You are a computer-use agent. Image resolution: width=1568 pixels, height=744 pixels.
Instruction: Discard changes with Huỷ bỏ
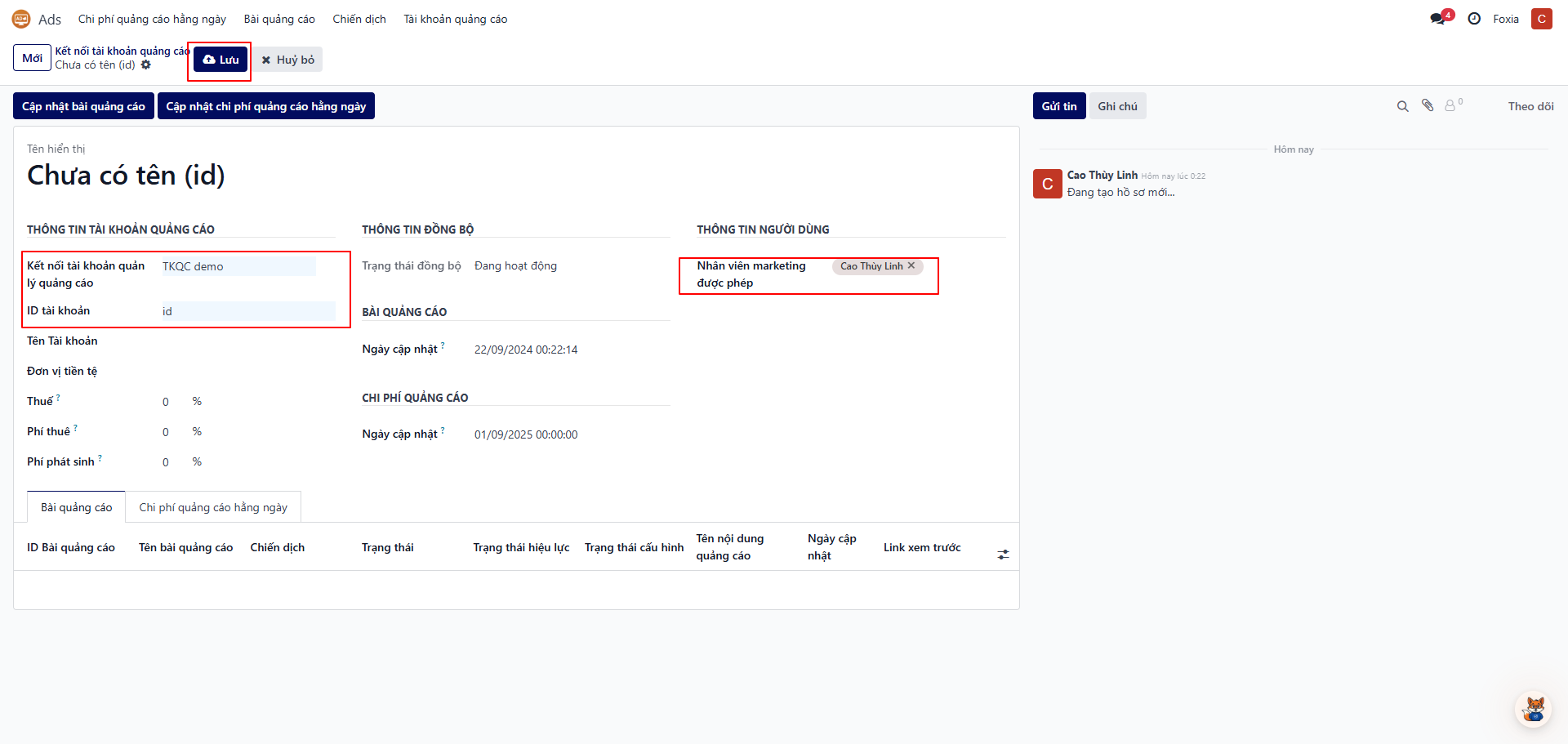287,60
